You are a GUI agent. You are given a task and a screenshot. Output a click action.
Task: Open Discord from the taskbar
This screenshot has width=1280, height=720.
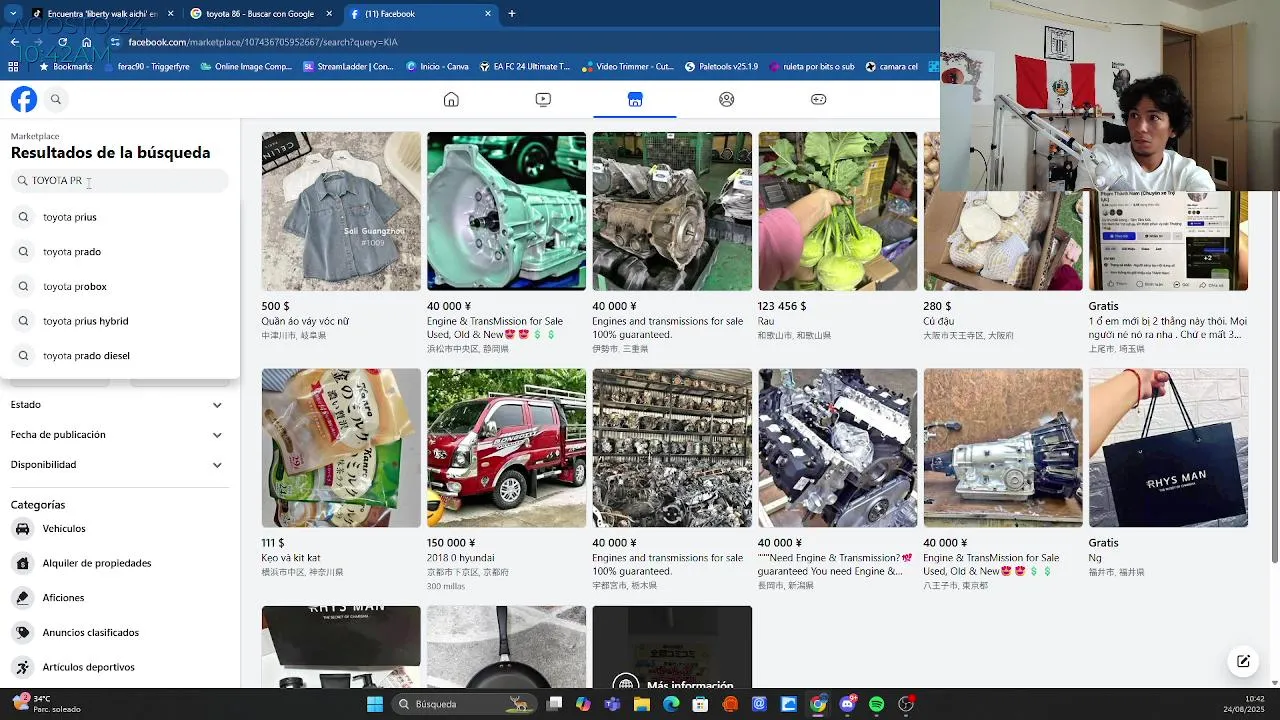click(848, 704)
